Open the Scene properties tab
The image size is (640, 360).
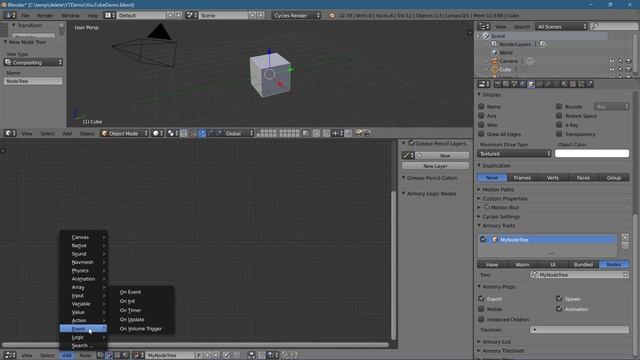pos(514,84)
